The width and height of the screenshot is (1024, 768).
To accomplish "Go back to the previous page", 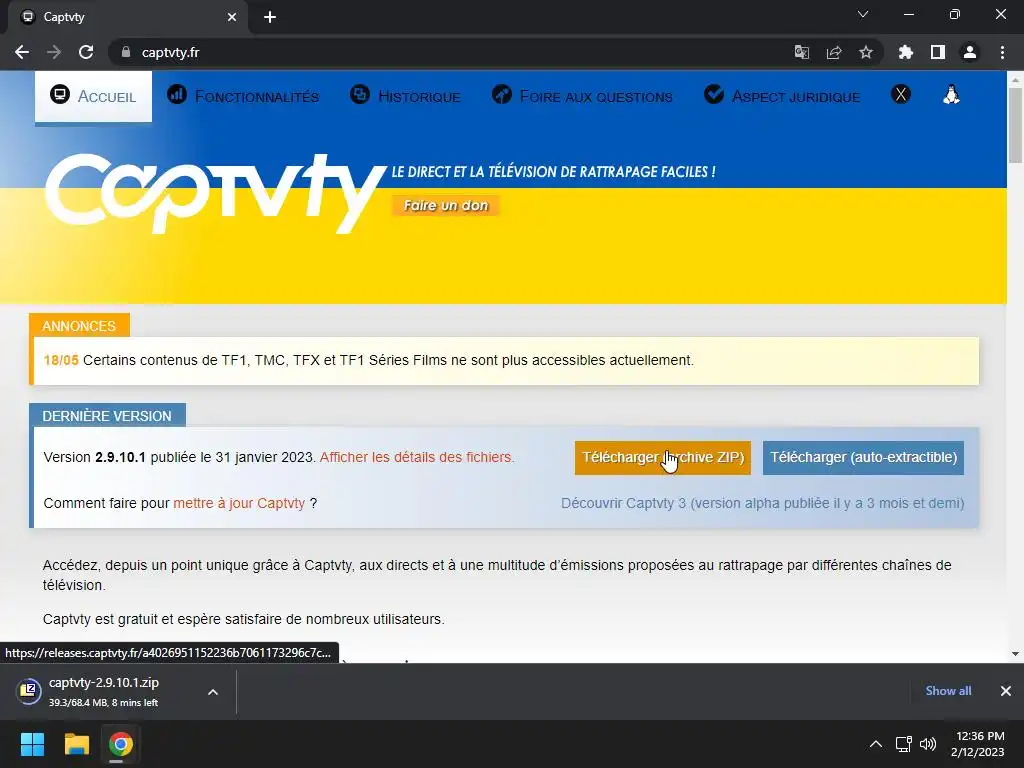I will (22, 52).
